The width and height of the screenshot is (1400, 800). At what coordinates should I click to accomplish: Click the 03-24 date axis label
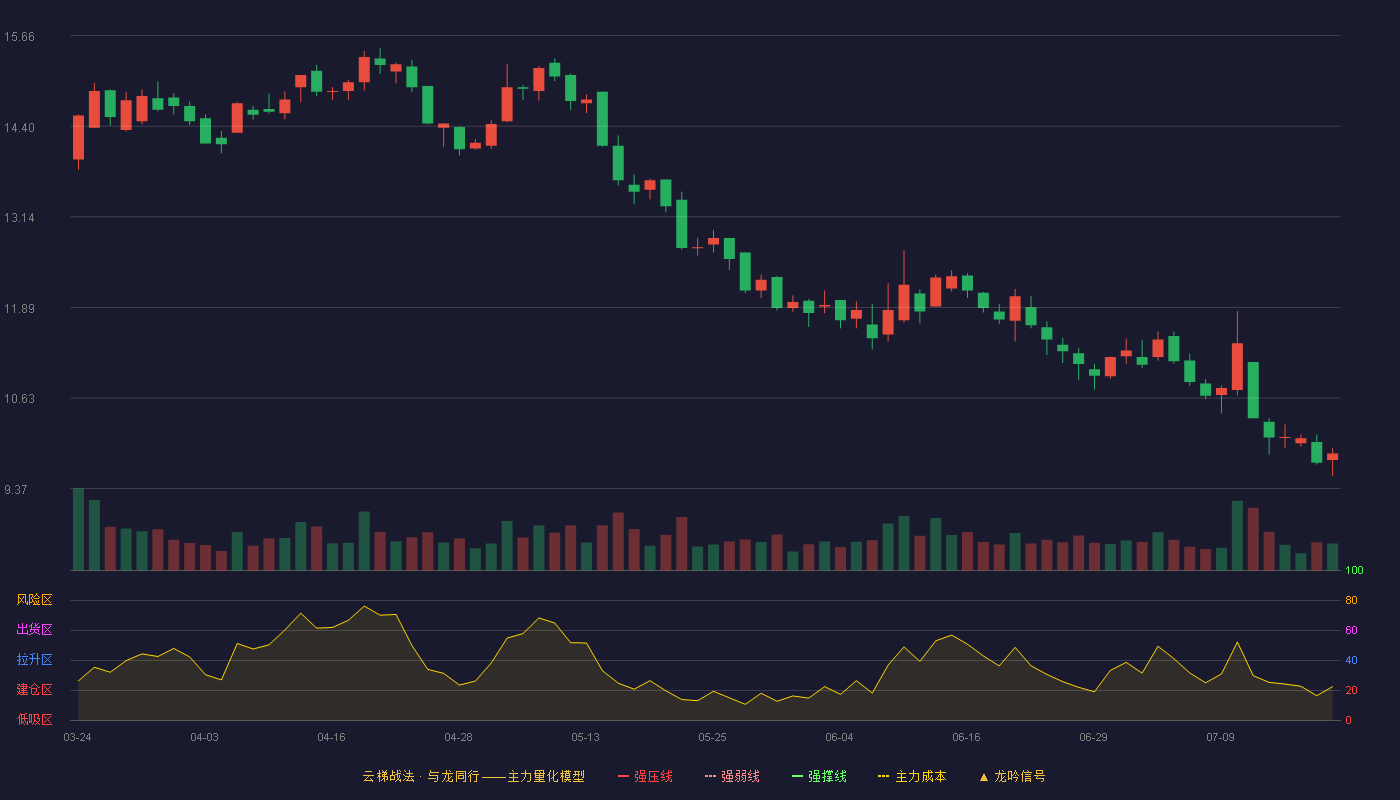click(x=77, y=737)
